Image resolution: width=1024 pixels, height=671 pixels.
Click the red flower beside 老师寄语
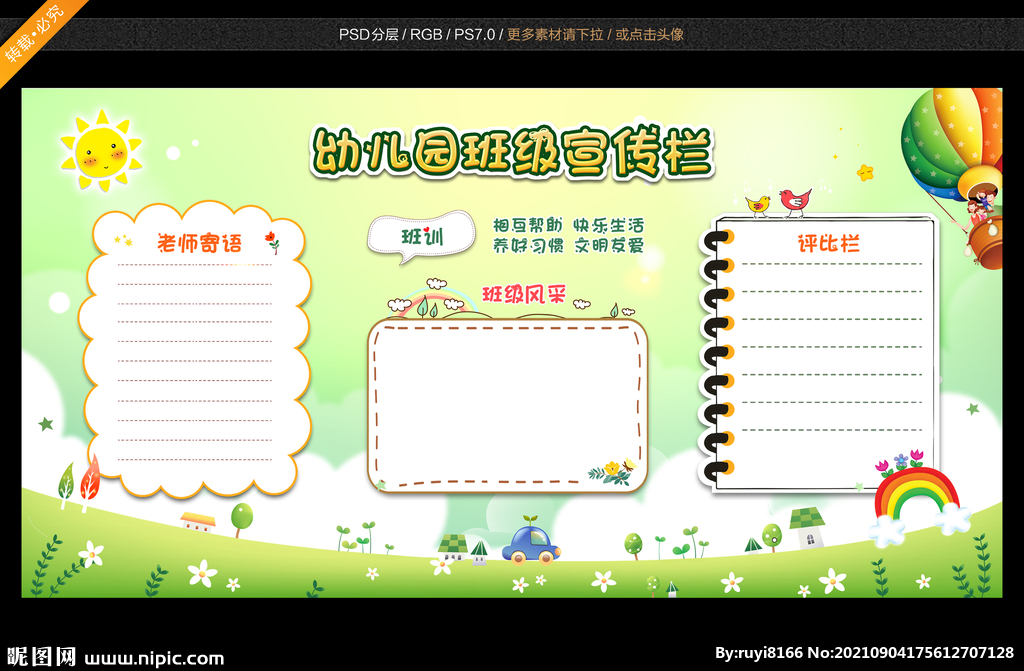272,242
